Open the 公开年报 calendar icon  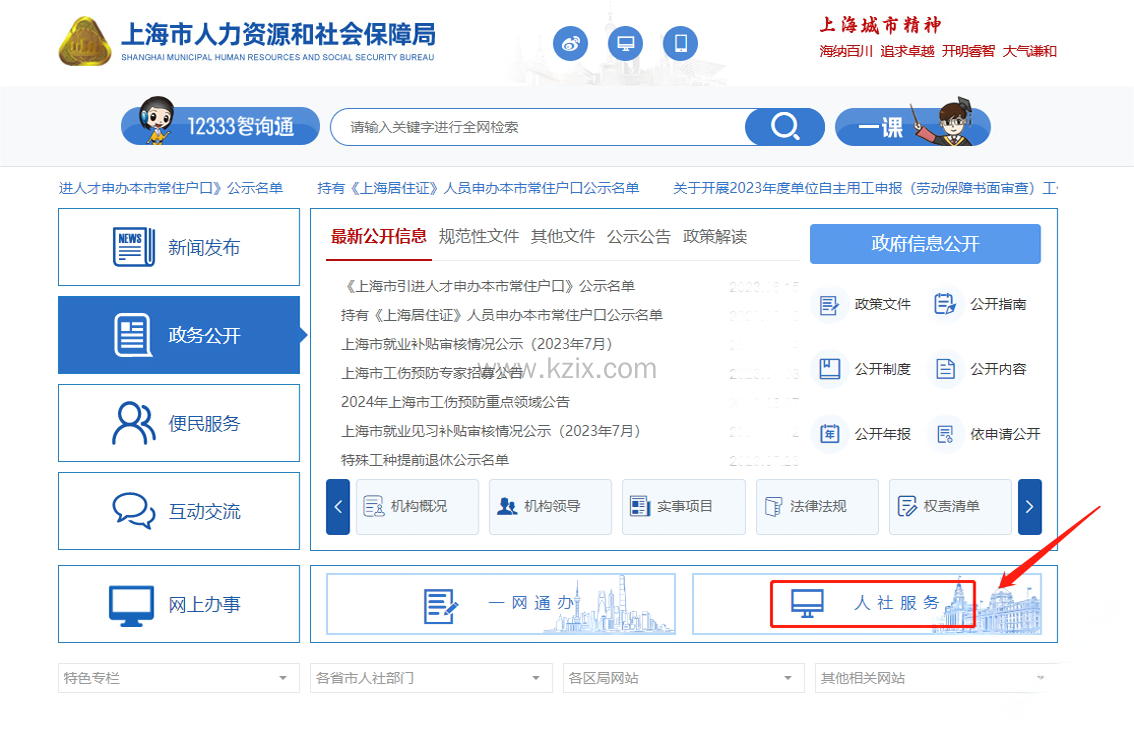pos(829,434)
